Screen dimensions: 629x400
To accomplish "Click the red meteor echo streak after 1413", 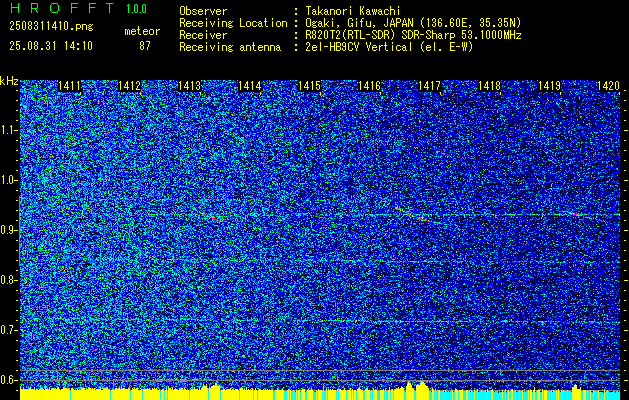I will tap(210, 217).
